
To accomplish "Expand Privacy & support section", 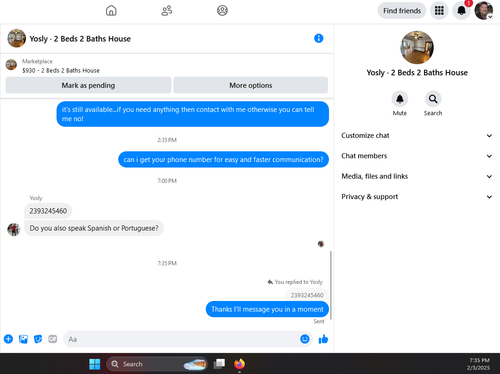I will [x=417, y=197].
